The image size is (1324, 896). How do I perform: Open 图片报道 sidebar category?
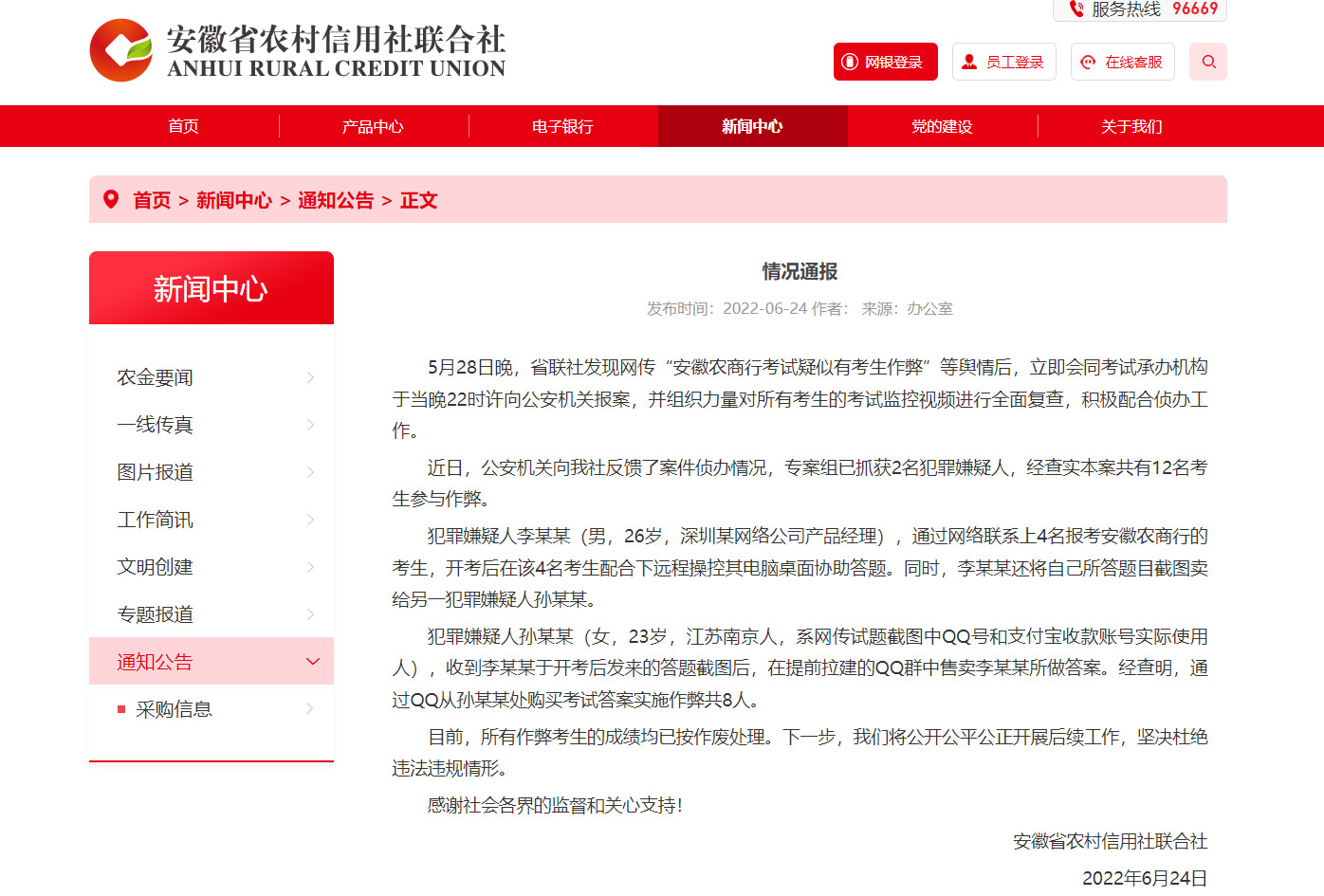pyautogui.click(x=211, y=472)
